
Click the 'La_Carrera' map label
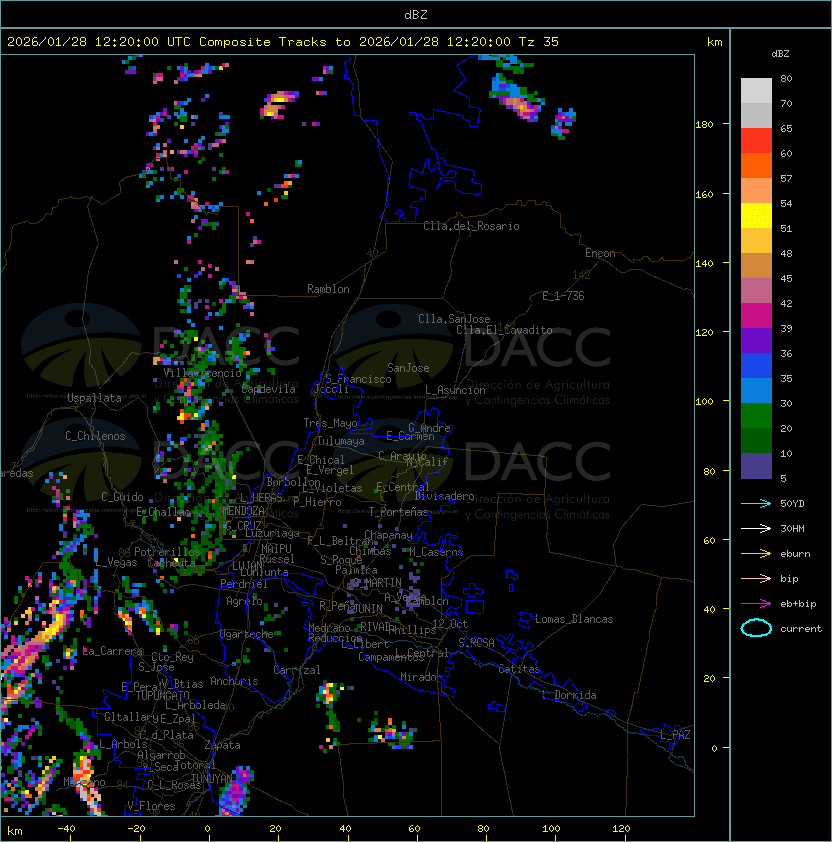[112, 651]
